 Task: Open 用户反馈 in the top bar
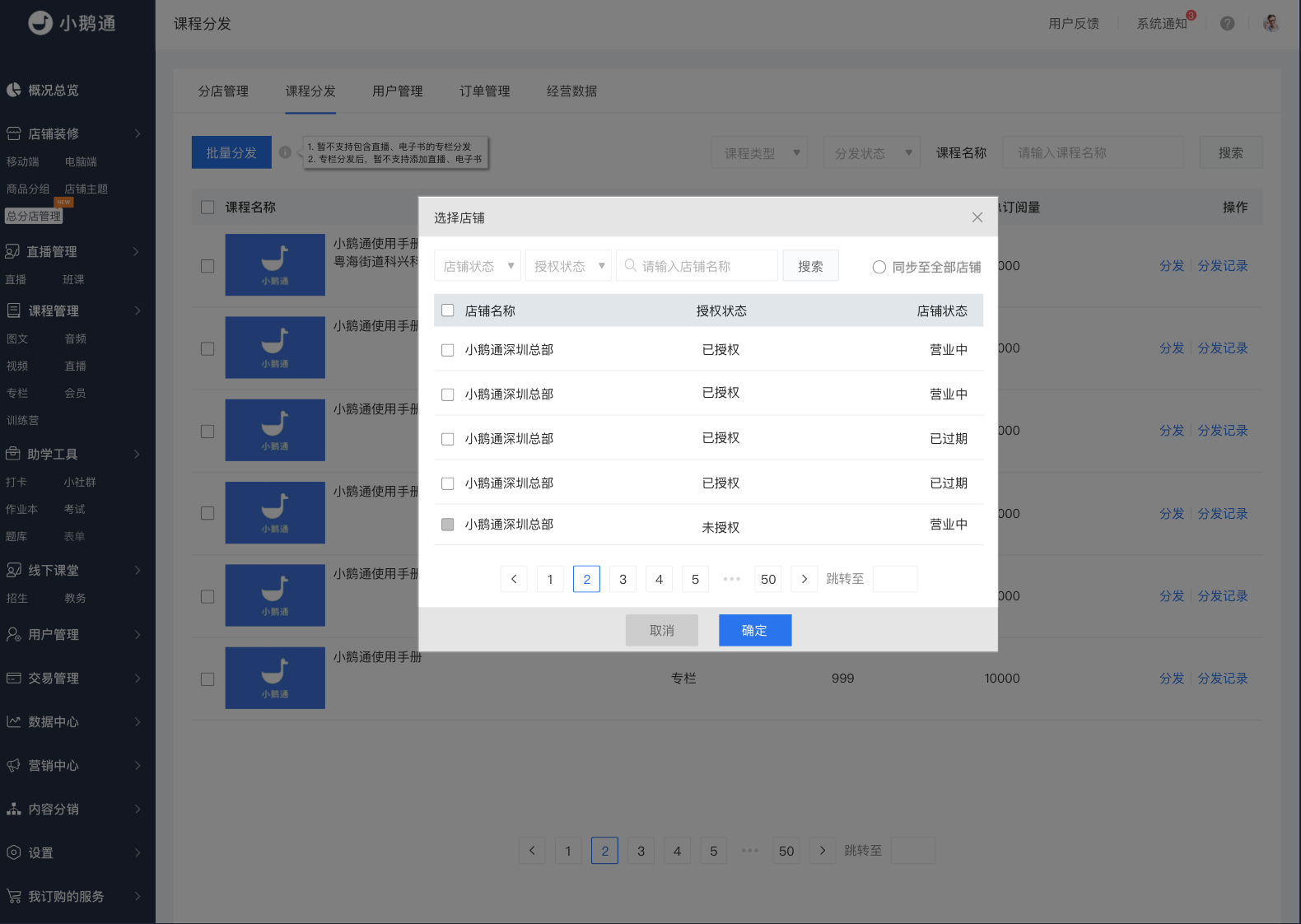click(x=1074, y=24)
